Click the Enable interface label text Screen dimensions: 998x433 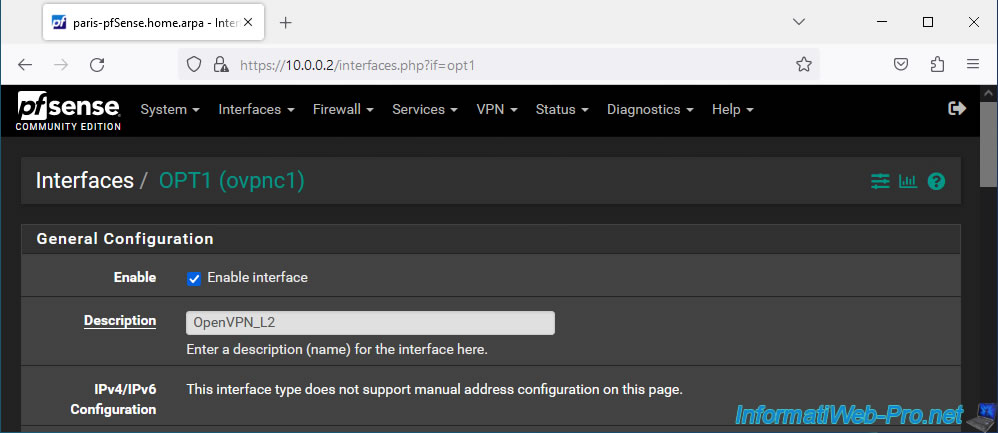coord(257,278)
